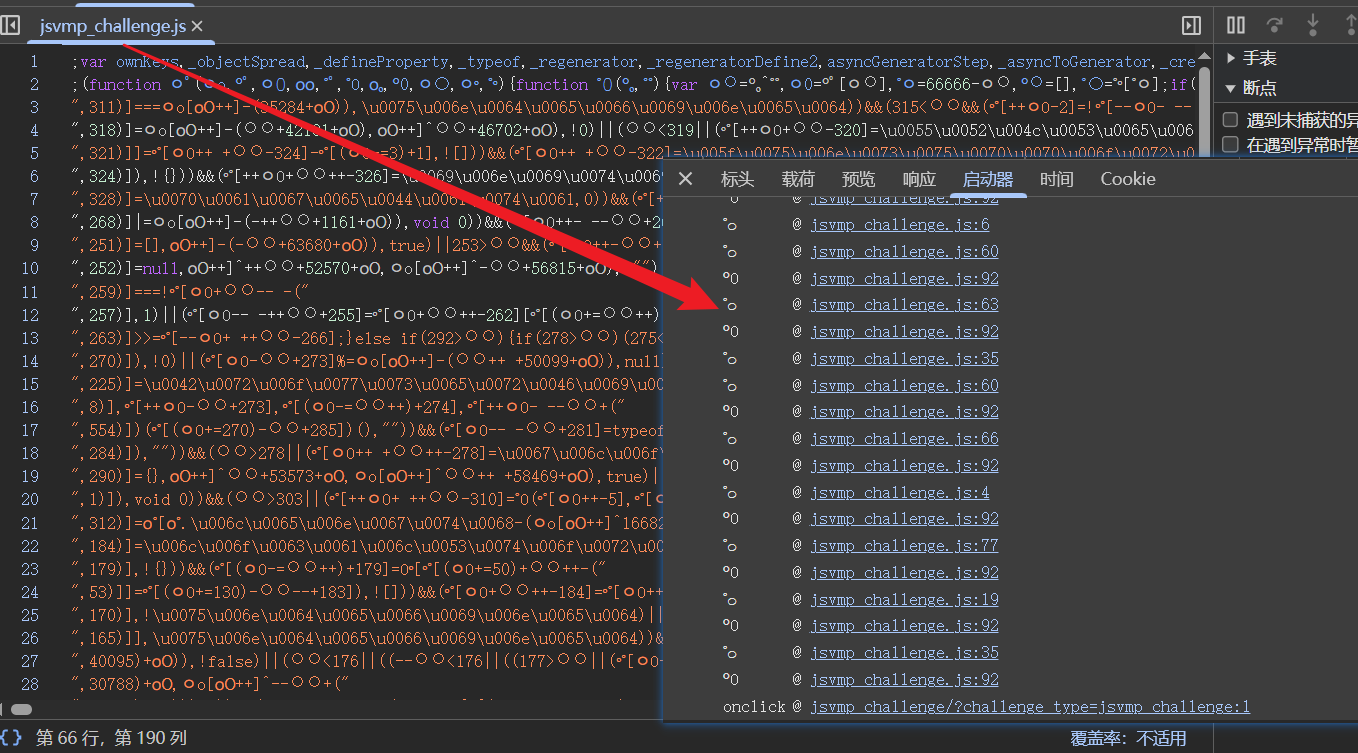Open the Cookie tab
The image size is (1358, 753).
click(x=1128, y=179)
